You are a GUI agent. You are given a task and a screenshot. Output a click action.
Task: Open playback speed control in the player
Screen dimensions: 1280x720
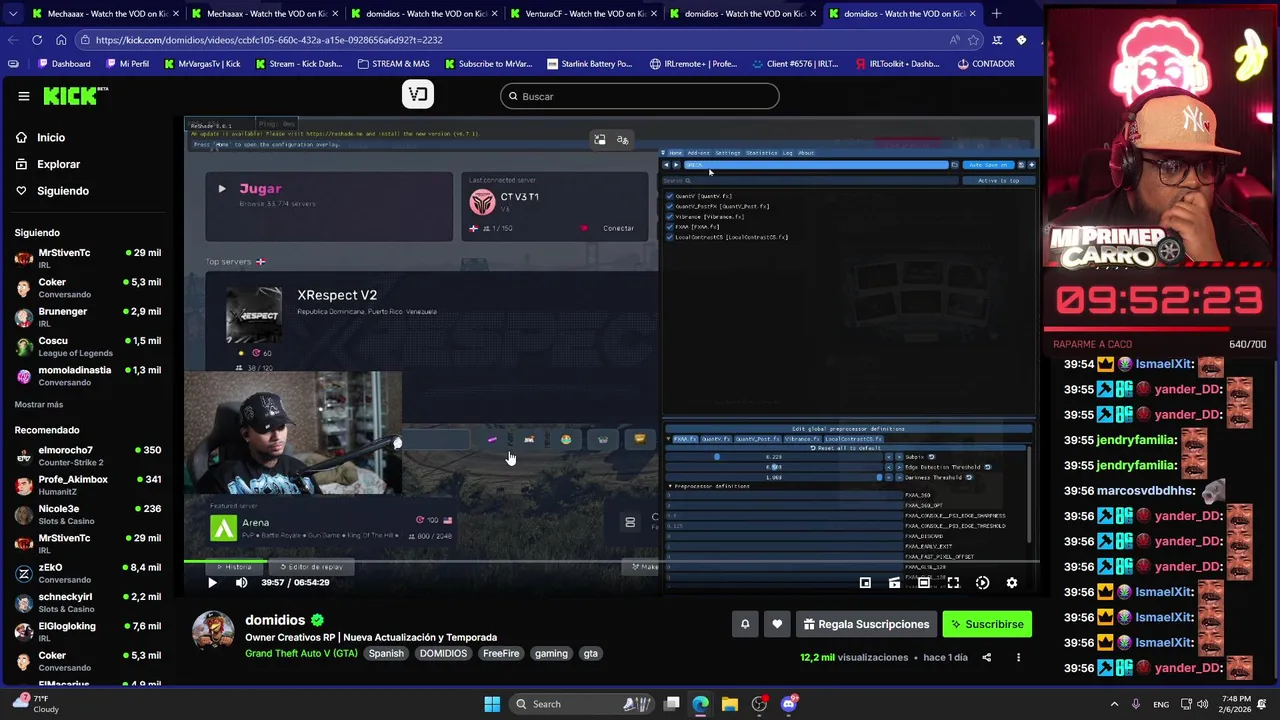click(982, 582)
